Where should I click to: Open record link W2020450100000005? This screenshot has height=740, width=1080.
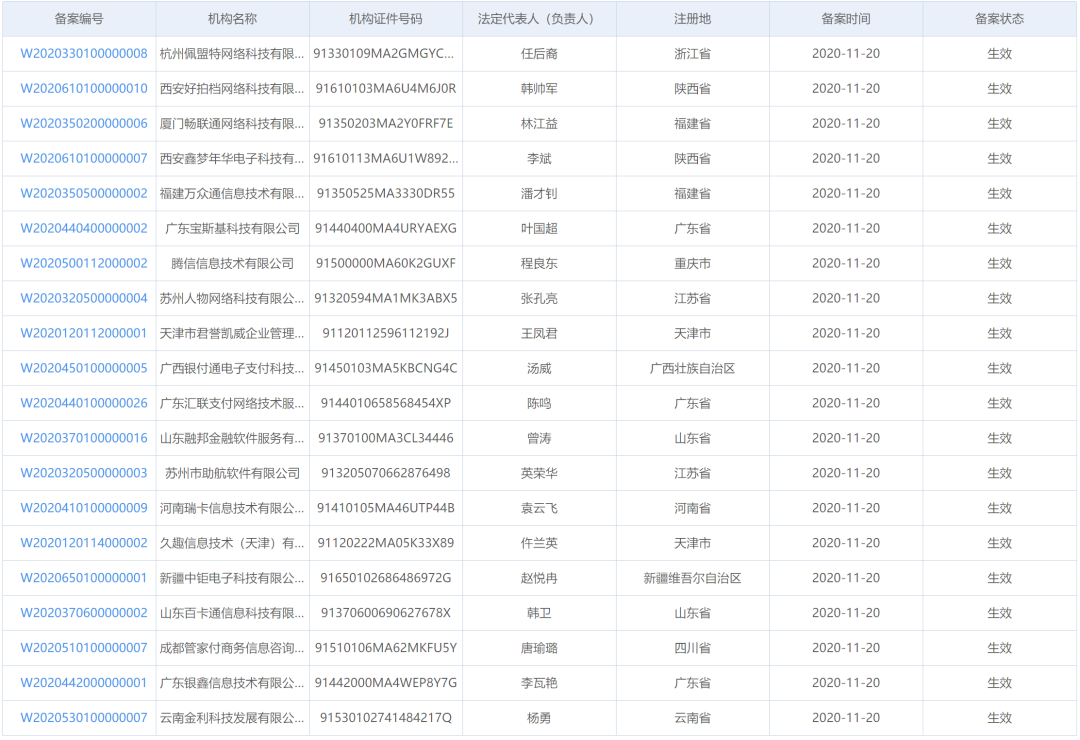click(84, 369)
